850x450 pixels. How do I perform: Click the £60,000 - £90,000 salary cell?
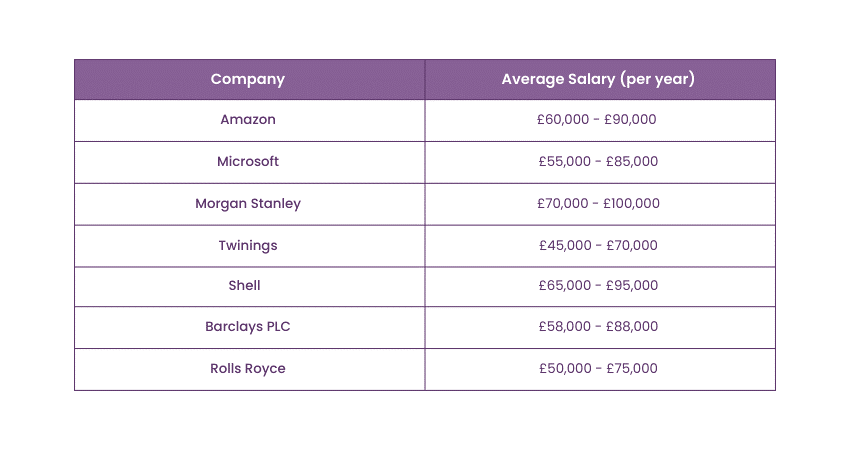tap(597, 120)
